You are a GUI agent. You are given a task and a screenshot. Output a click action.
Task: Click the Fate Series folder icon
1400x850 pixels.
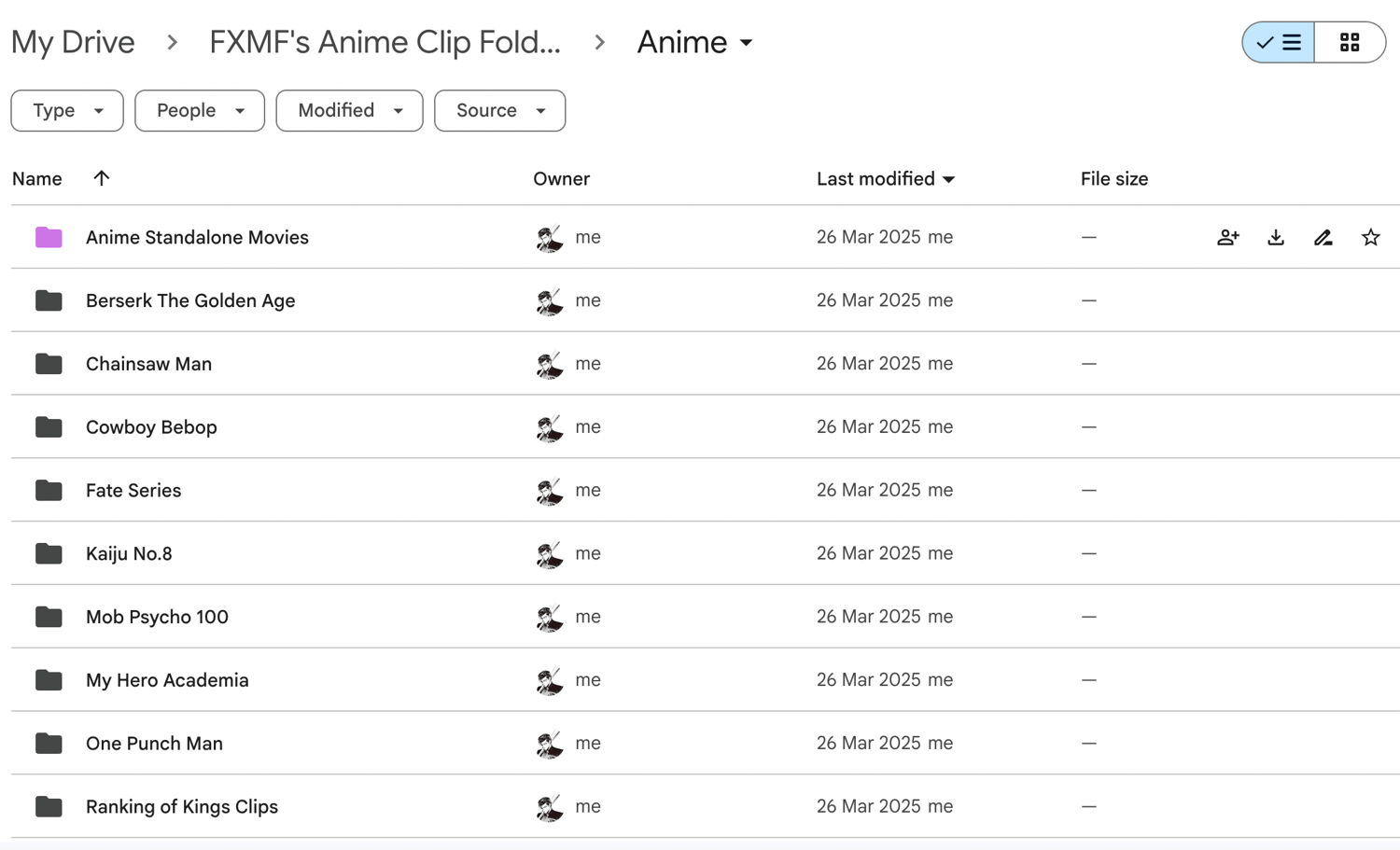click(49, 490)
